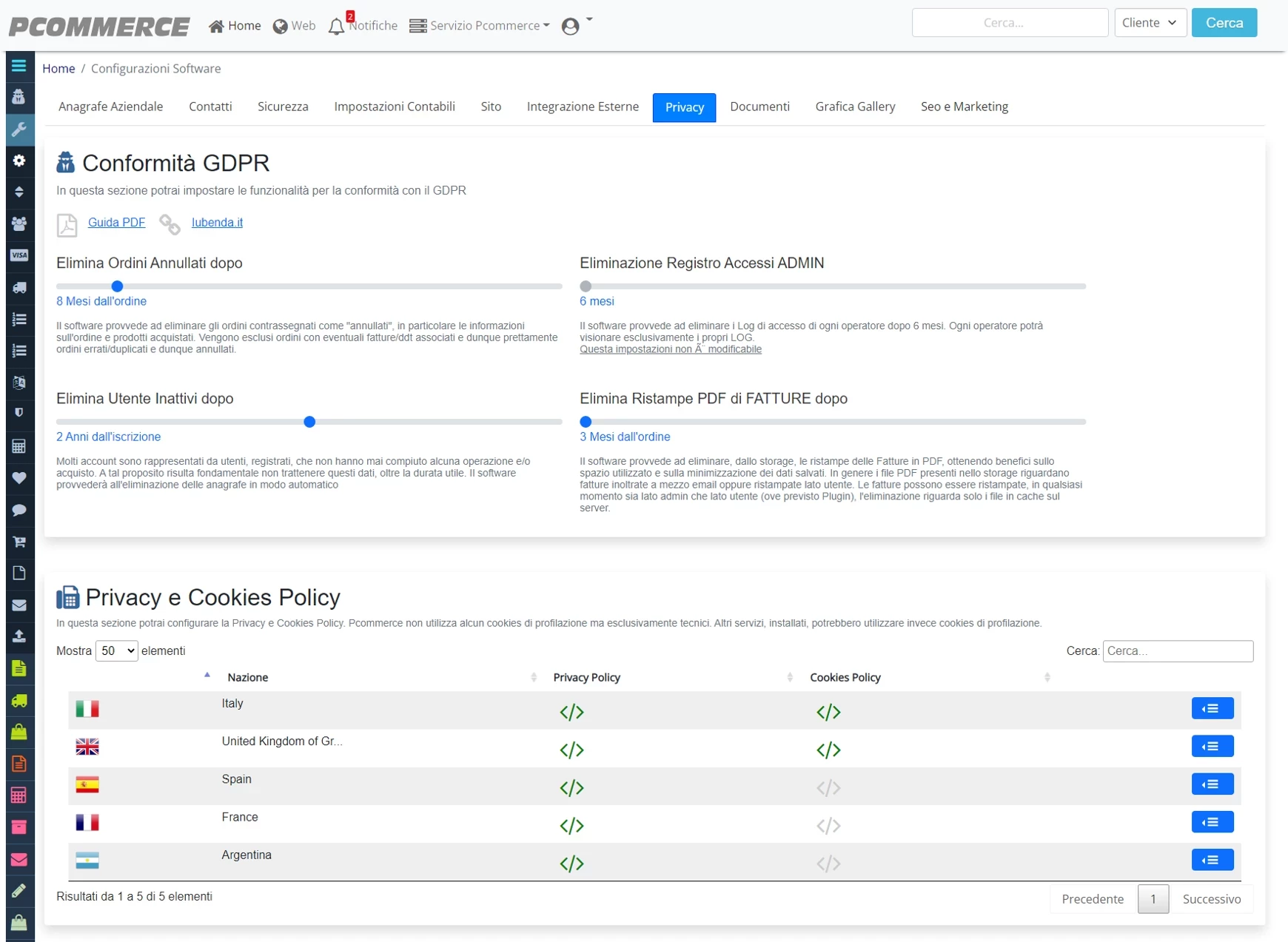Click the heart wishlist sidebar icon

(x=19, y=478)
